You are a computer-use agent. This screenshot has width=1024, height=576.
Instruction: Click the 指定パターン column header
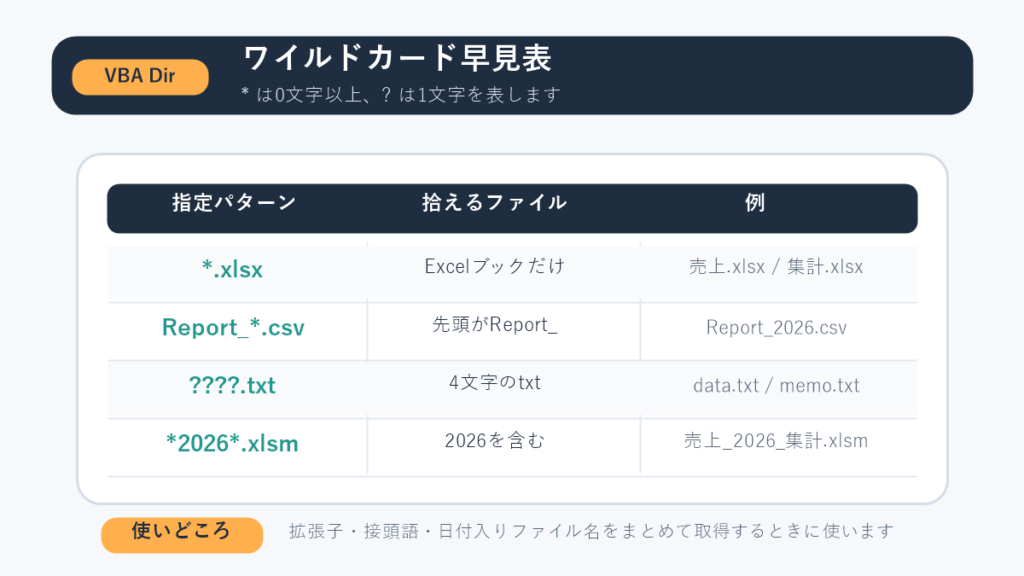click(234, 203)
